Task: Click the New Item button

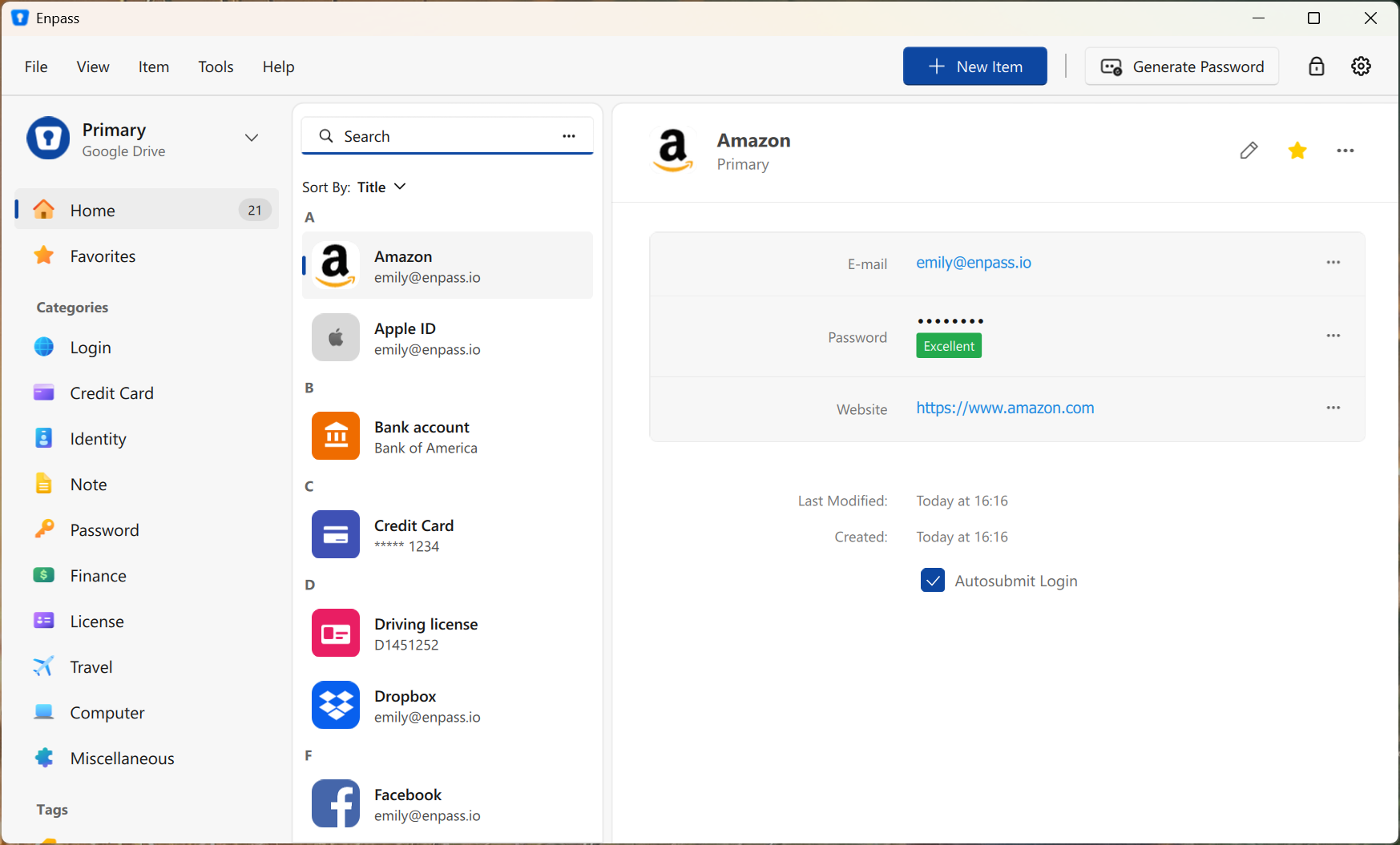Action: pyautogui.click(x=974, y=66)
